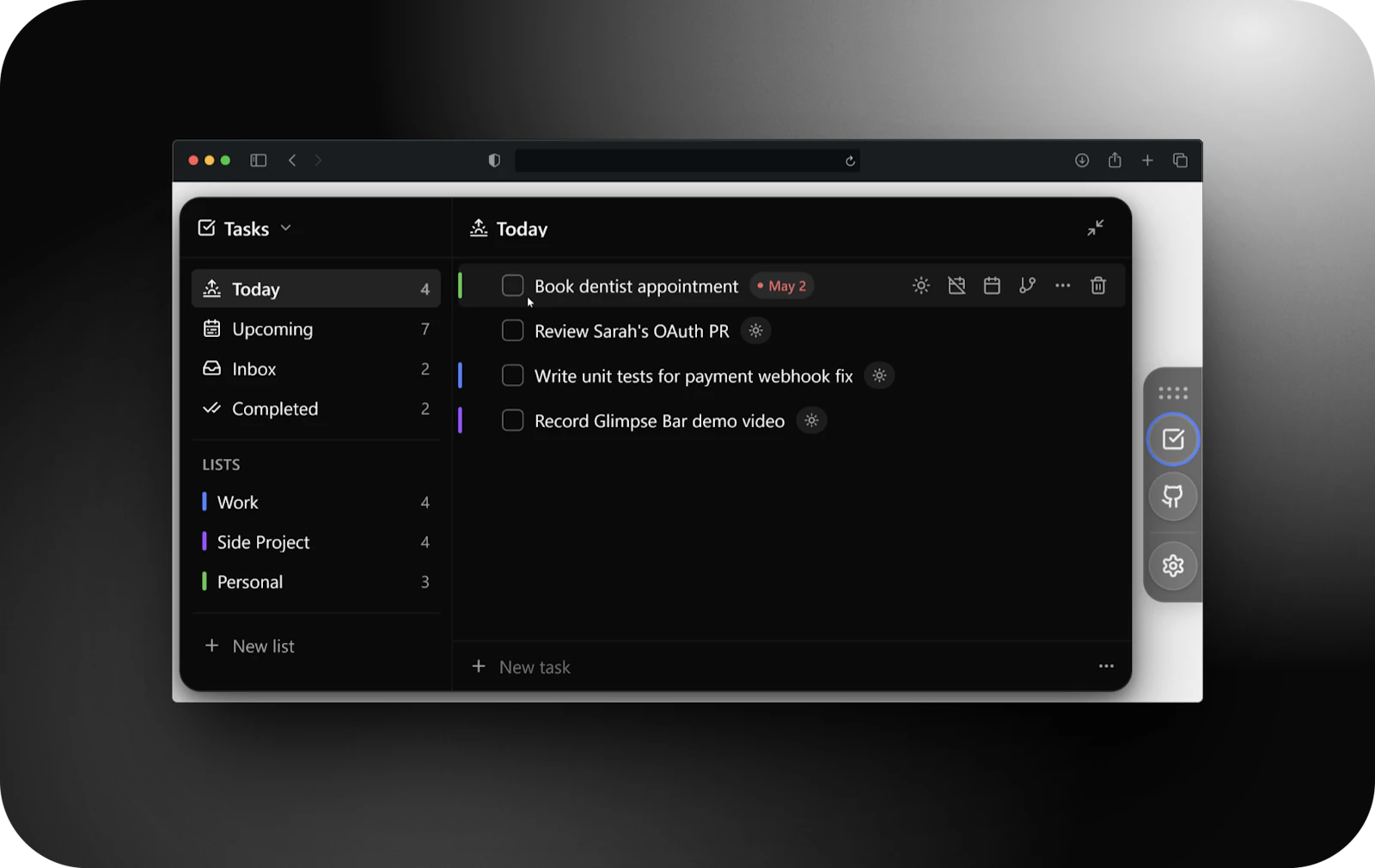Click the May 2 due date badge

coord(782,285)
